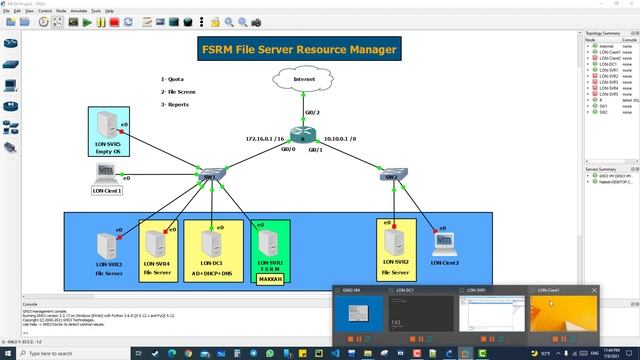Select the Insert a picture tool
The width and height of the screenshot is (640, 360).
click(x=160, y=22)
